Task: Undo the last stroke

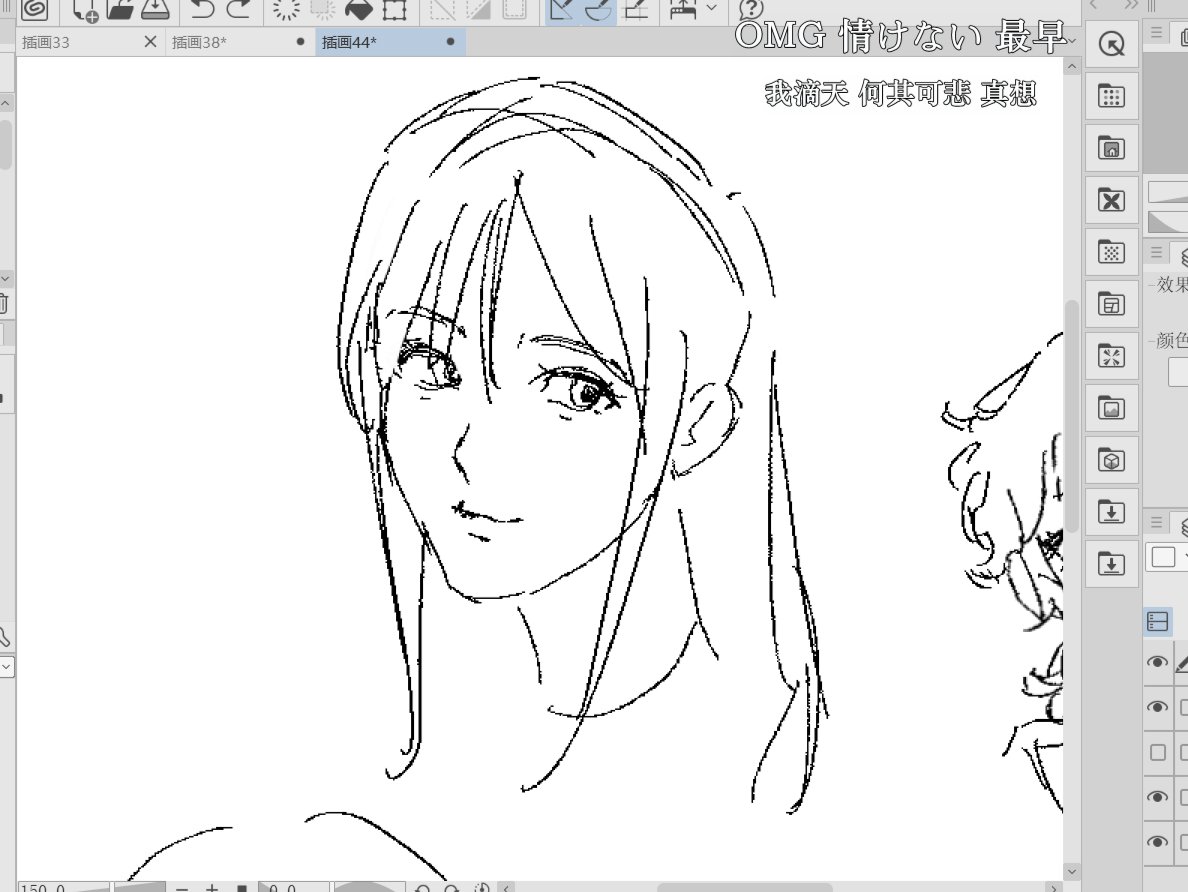Action: 202,9
